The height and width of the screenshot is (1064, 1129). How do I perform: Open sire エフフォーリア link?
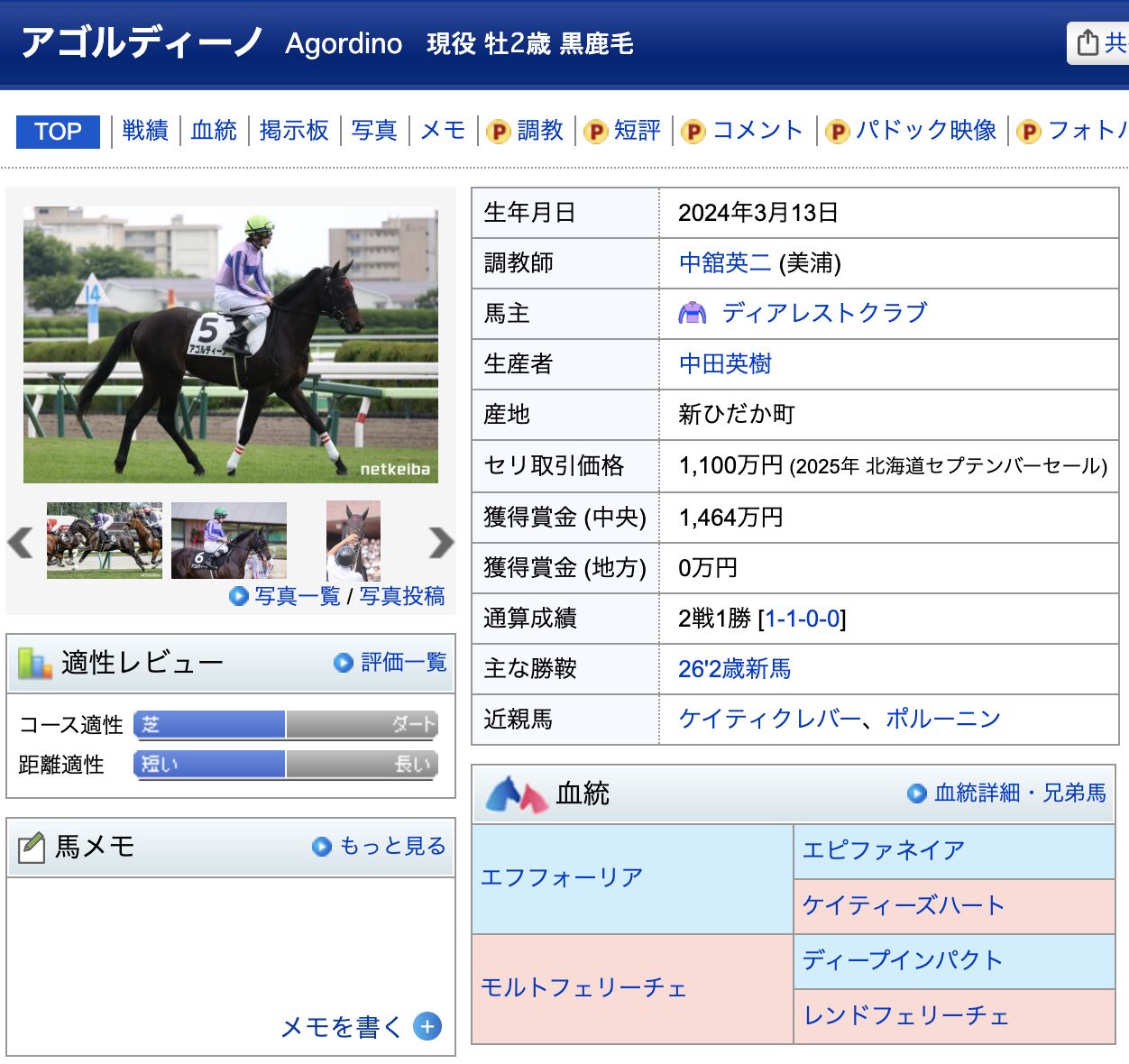coord(562,877)
